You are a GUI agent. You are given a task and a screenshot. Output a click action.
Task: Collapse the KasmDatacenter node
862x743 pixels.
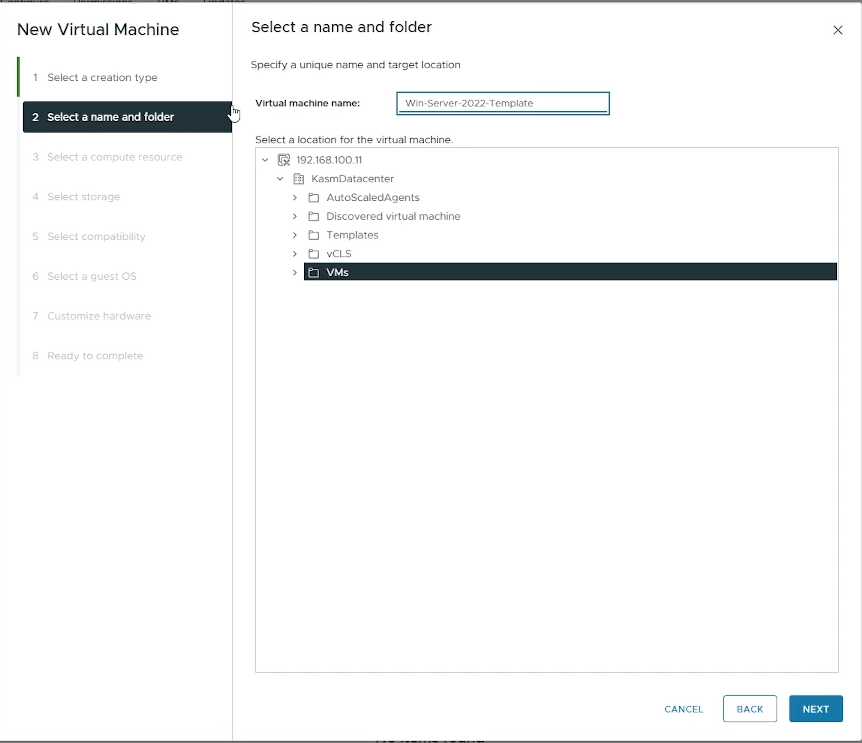(x=279, y=178)
